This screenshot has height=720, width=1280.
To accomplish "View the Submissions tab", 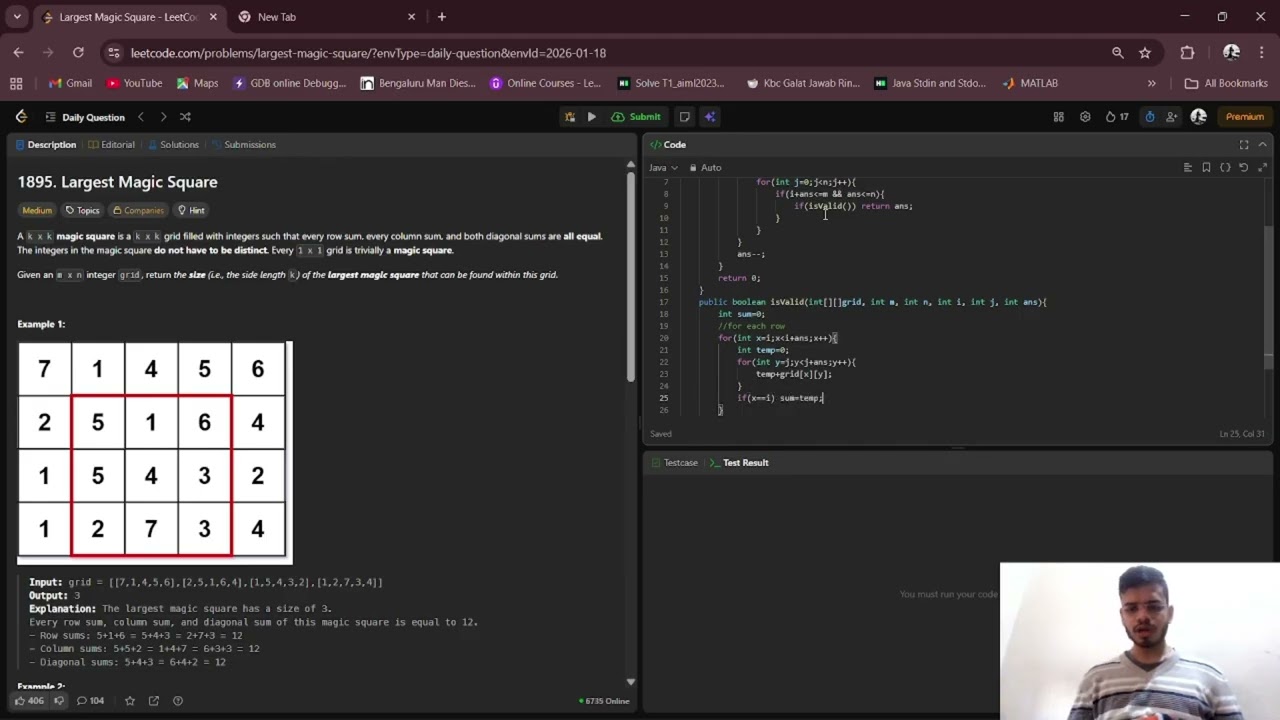I will pos(244,145).
